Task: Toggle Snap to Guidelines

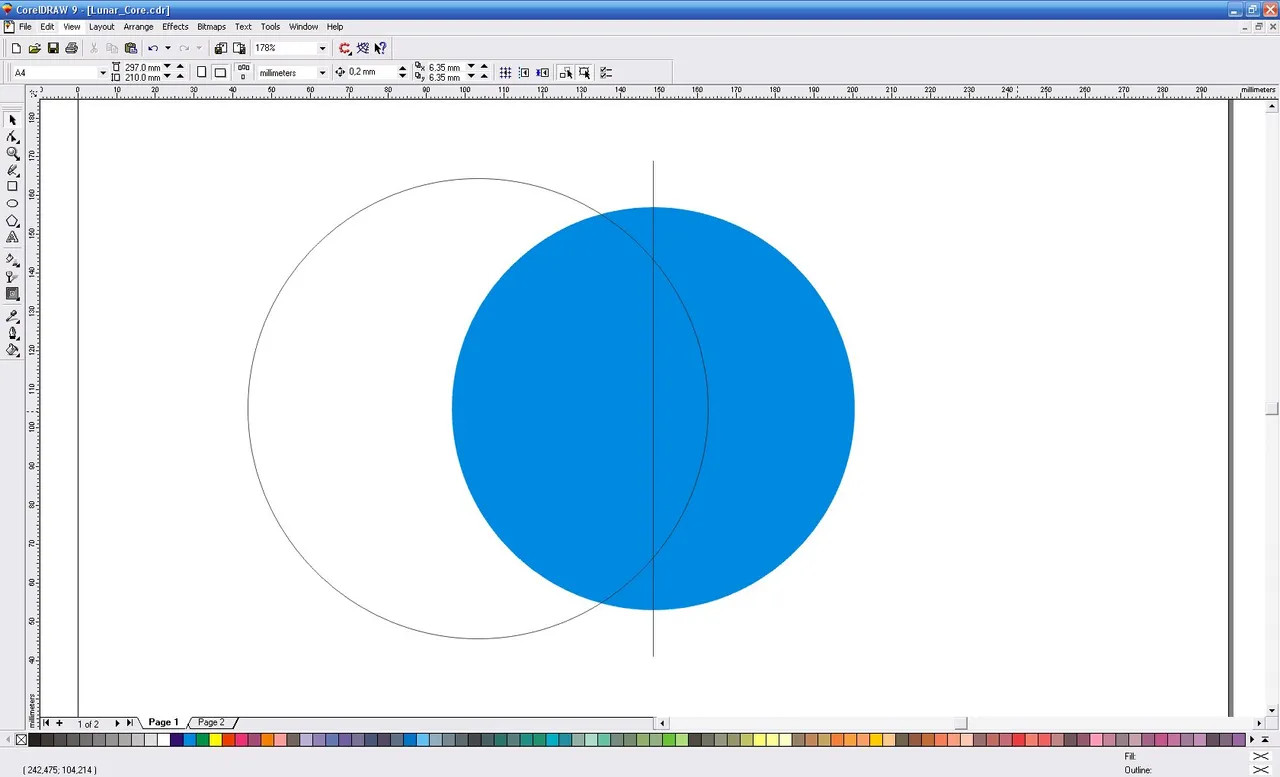Action: coord(524,73)
